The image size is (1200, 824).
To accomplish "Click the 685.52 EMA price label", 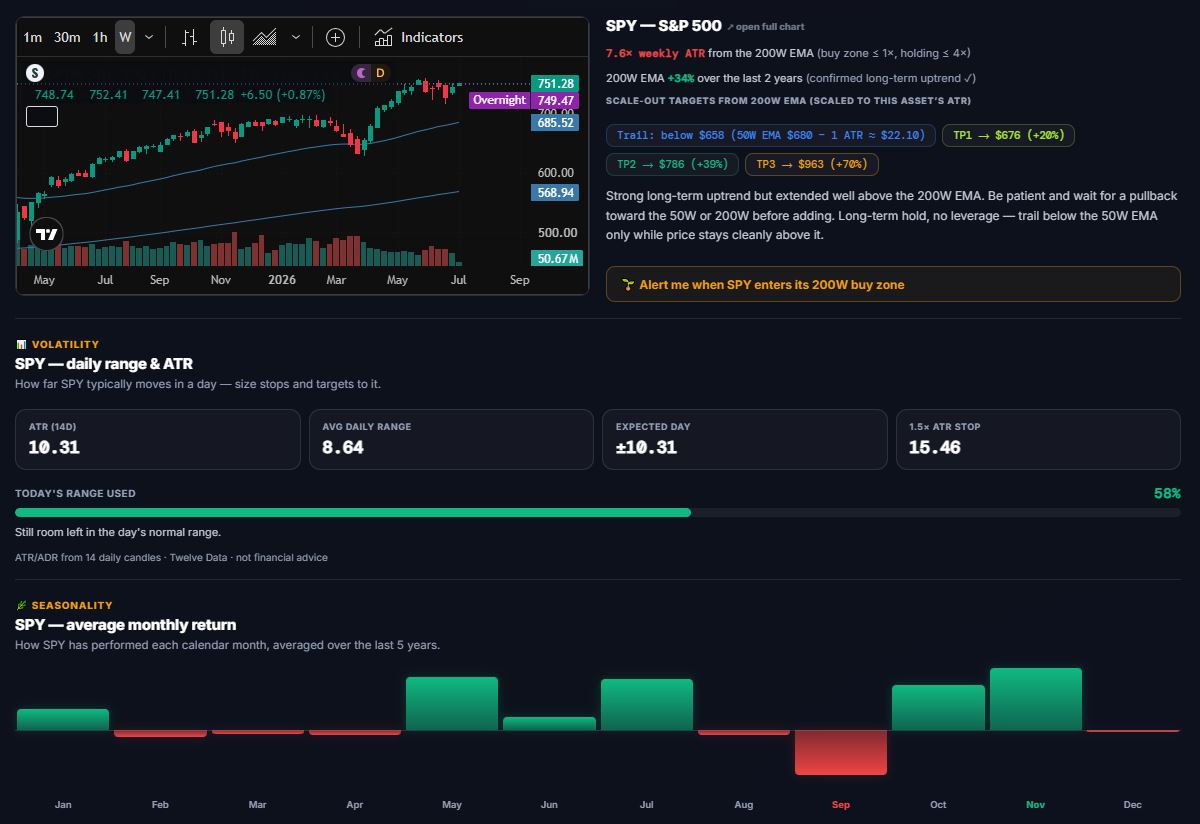I will click(555, 123).
